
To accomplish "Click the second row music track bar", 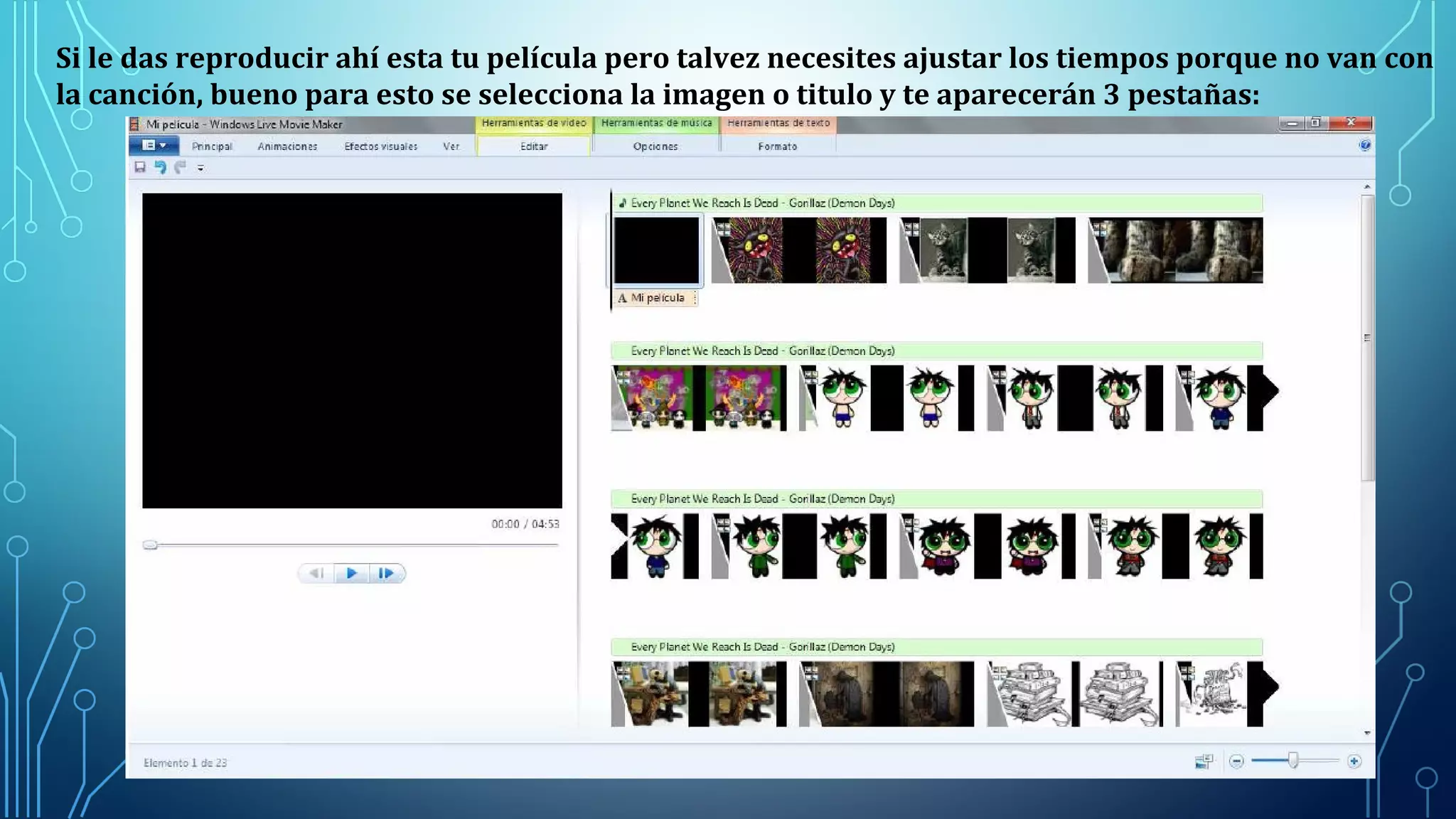I will coord(937,350).
